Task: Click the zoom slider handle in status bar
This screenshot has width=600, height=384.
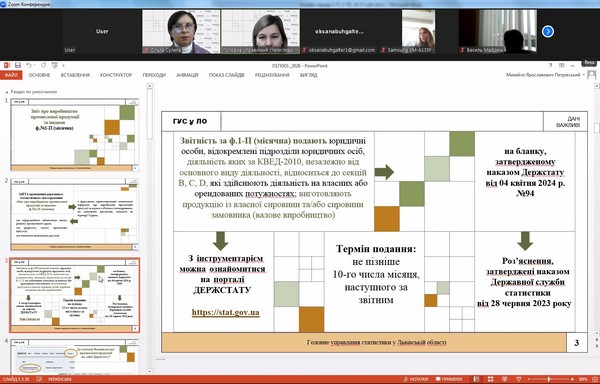Action: click(549, 379)
